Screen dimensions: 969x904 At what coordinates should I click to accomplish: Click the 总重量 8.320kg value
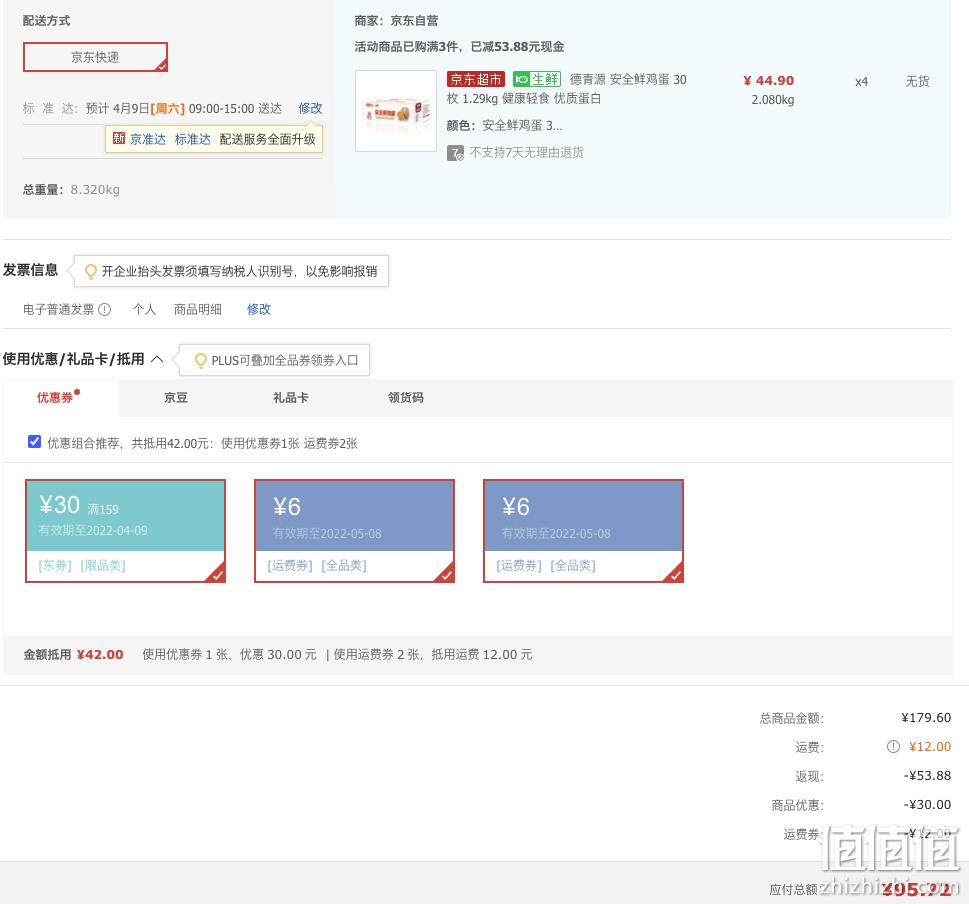tap(95, 190)
